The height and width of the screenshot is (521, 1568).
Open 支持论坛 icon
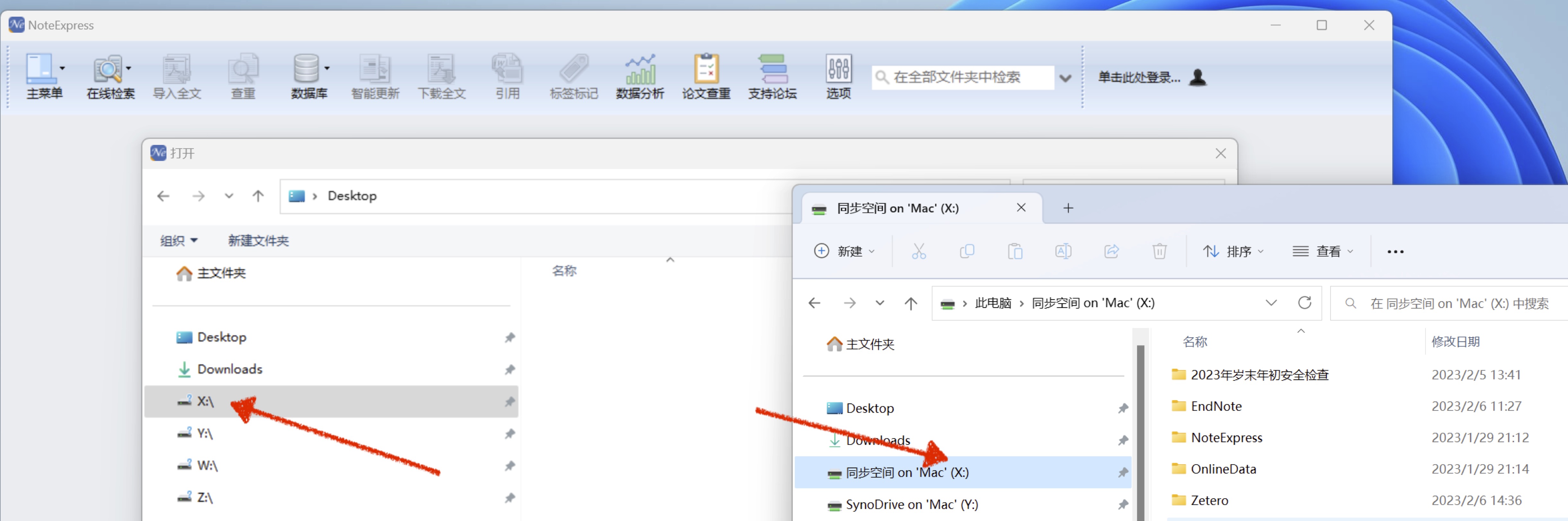pyautogui.click(x=772, y=69)
